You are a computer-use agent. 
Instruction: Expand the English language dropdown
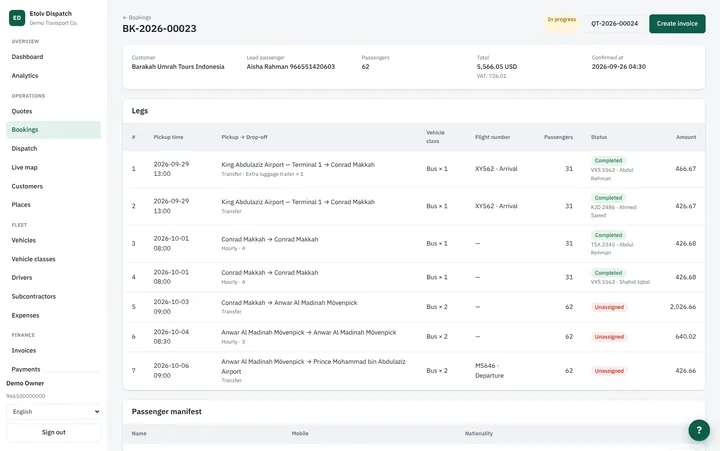pos(54,412)
